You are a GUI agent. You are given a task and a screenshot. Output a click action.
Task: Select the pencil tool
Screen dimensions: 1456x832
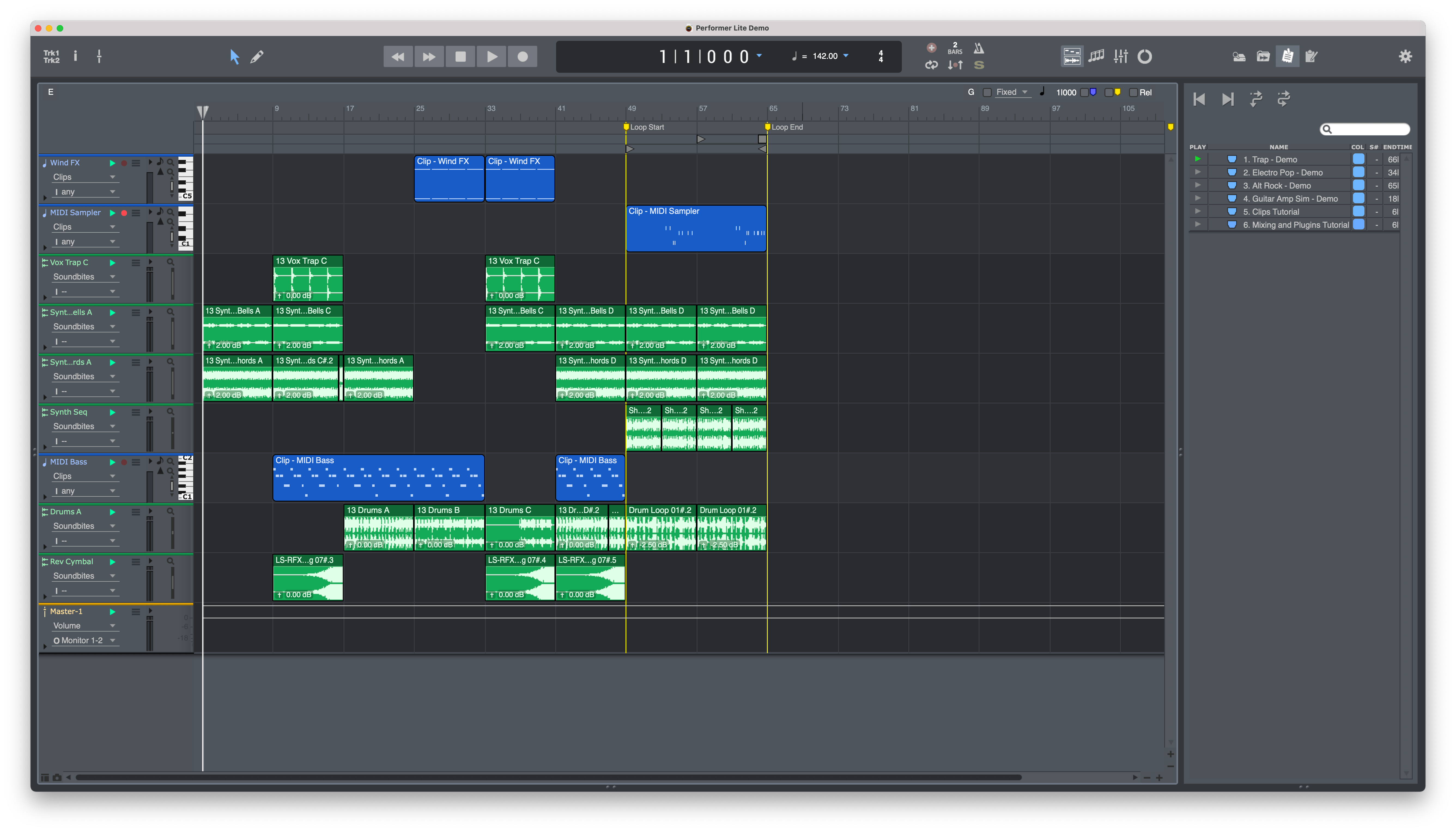(257, 57)
